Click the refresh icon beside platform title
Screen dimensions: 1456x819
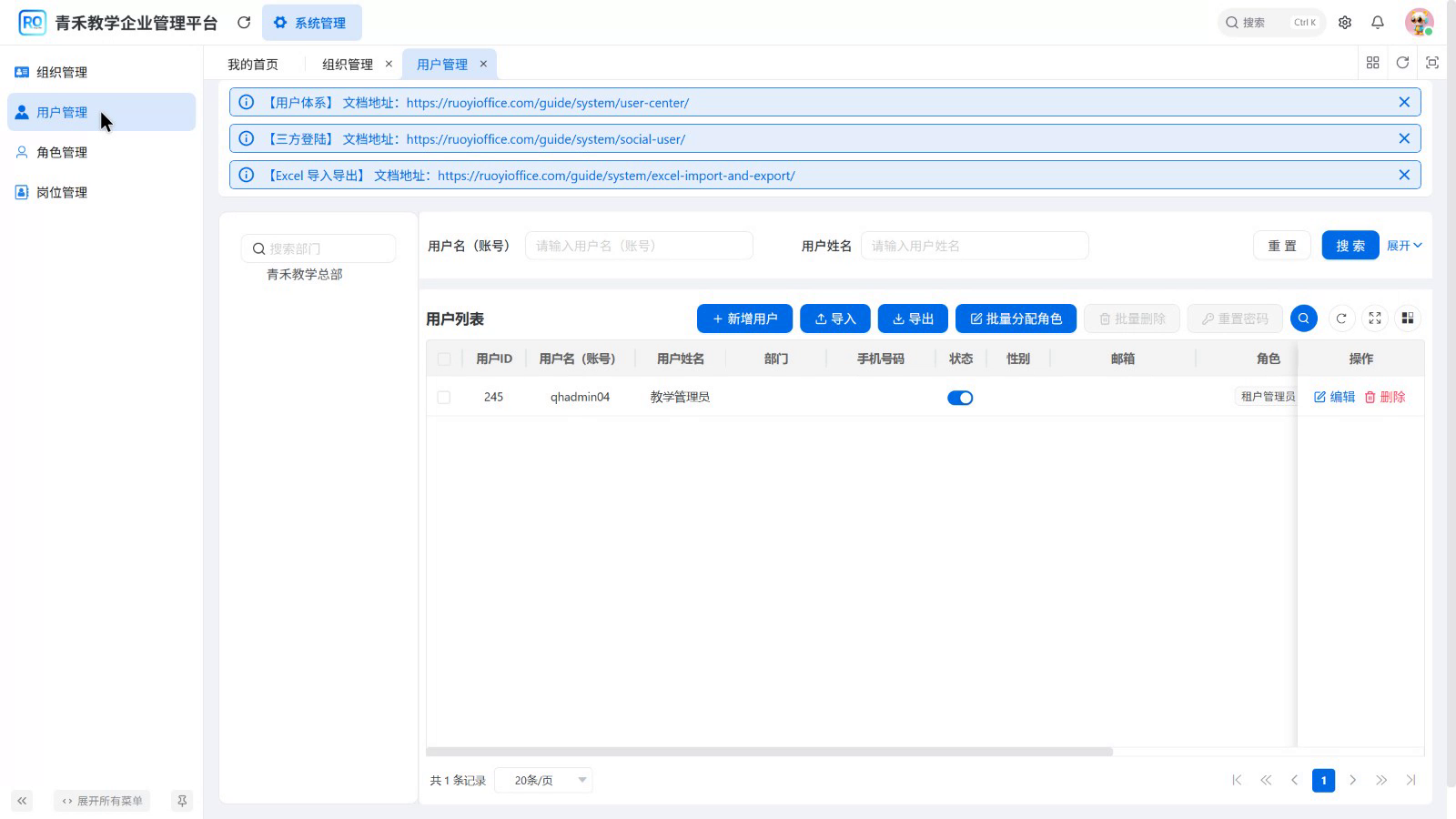pyautogui.click(x=244, y=23)
